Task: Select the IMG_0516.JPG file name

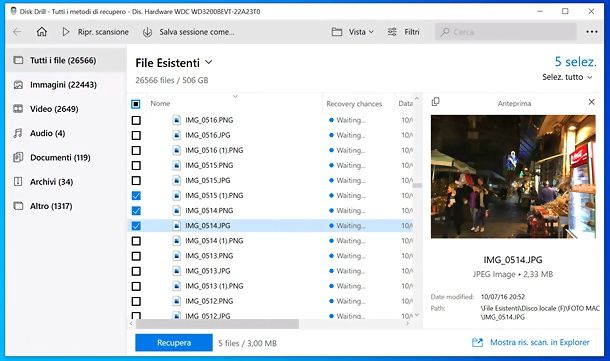Action: pyautogui.click(x=207, y=135)
